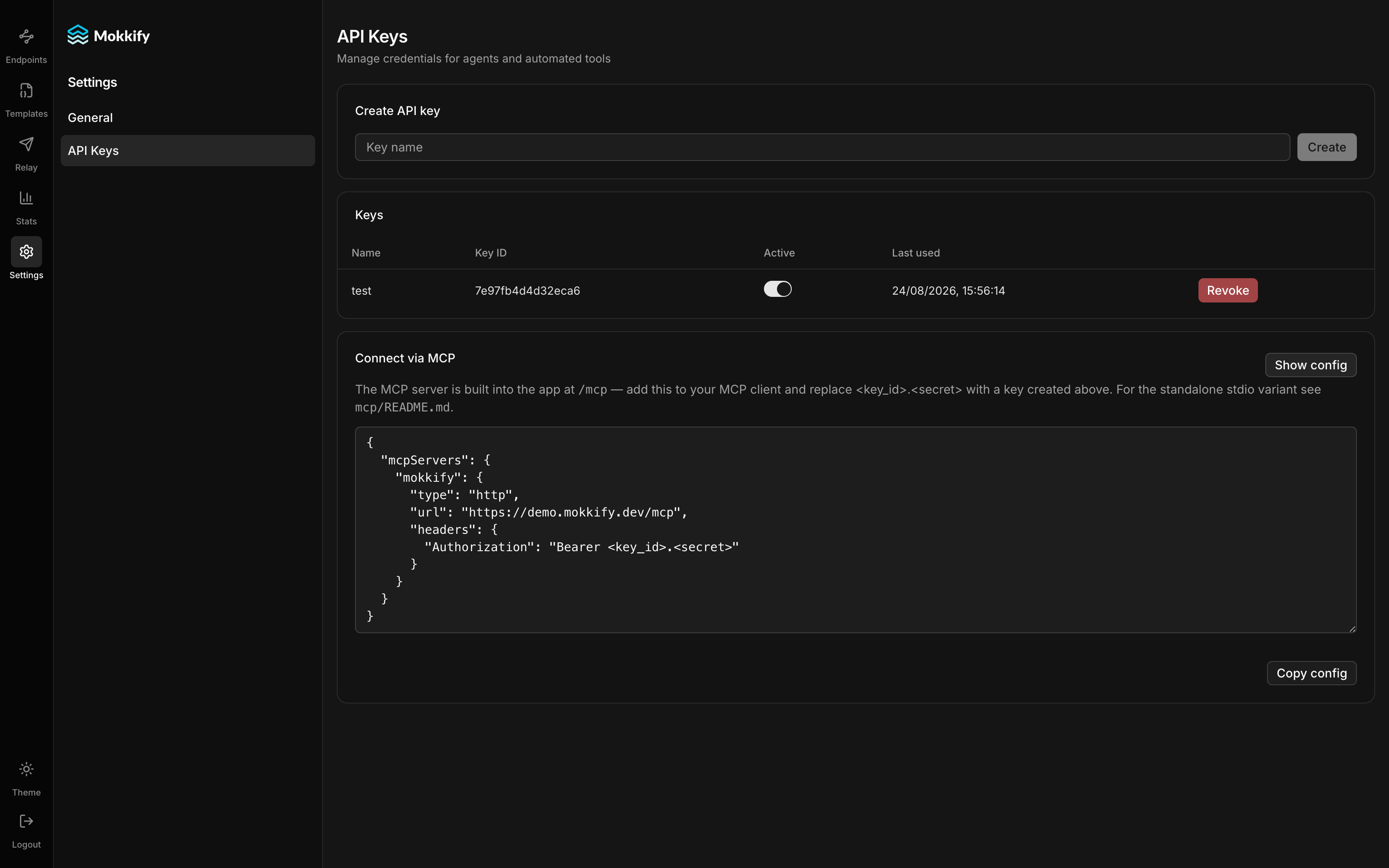Open the Relay paper-plane icon
Viewport: 1389px width, 868px height.
(x=26, y=144)
